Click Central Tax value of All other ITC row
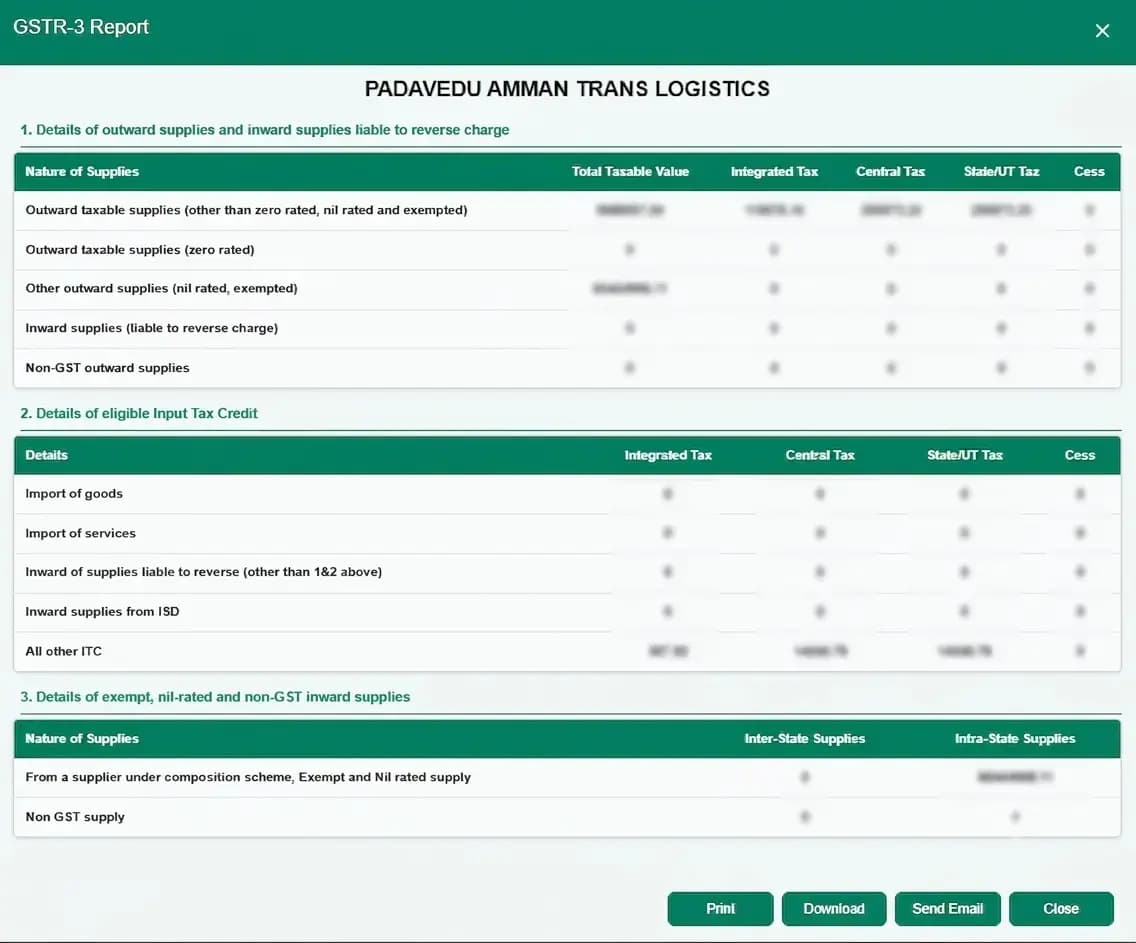Viewport: 1136px width, 943px height. click(820, 651)
